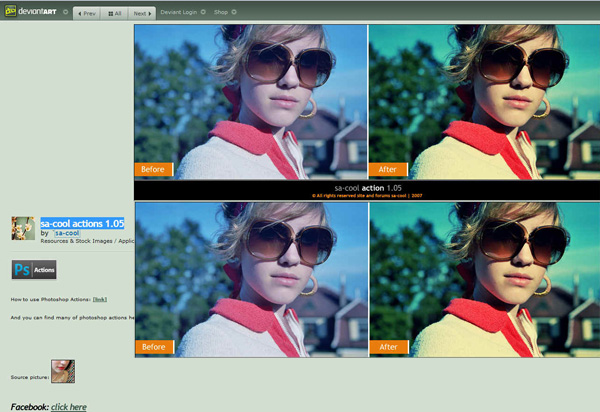This screenshot has height=412, width=600.
Task: Click the sa-cool action 1.05 banner text
Action: click(368, 188)
